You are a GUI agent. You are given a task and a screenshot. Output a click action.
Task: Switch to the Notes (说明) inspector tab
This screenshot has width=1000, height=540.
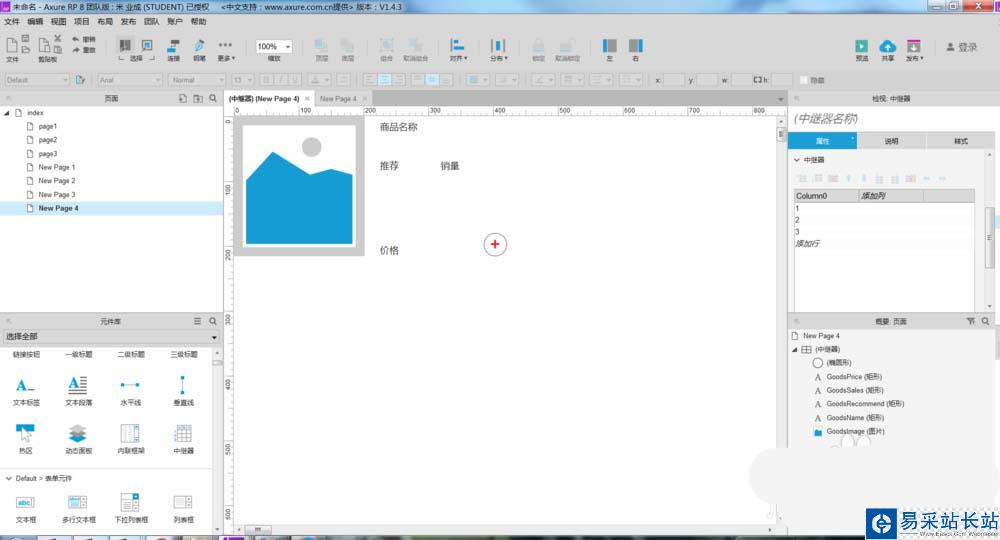[891, 141]
